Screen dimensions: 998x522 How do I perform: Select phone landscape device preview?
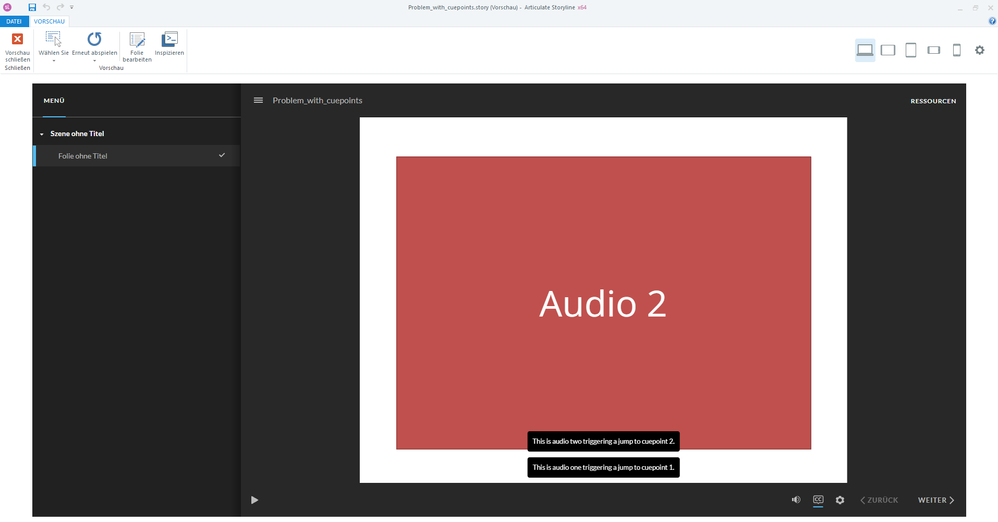point(934,50)
